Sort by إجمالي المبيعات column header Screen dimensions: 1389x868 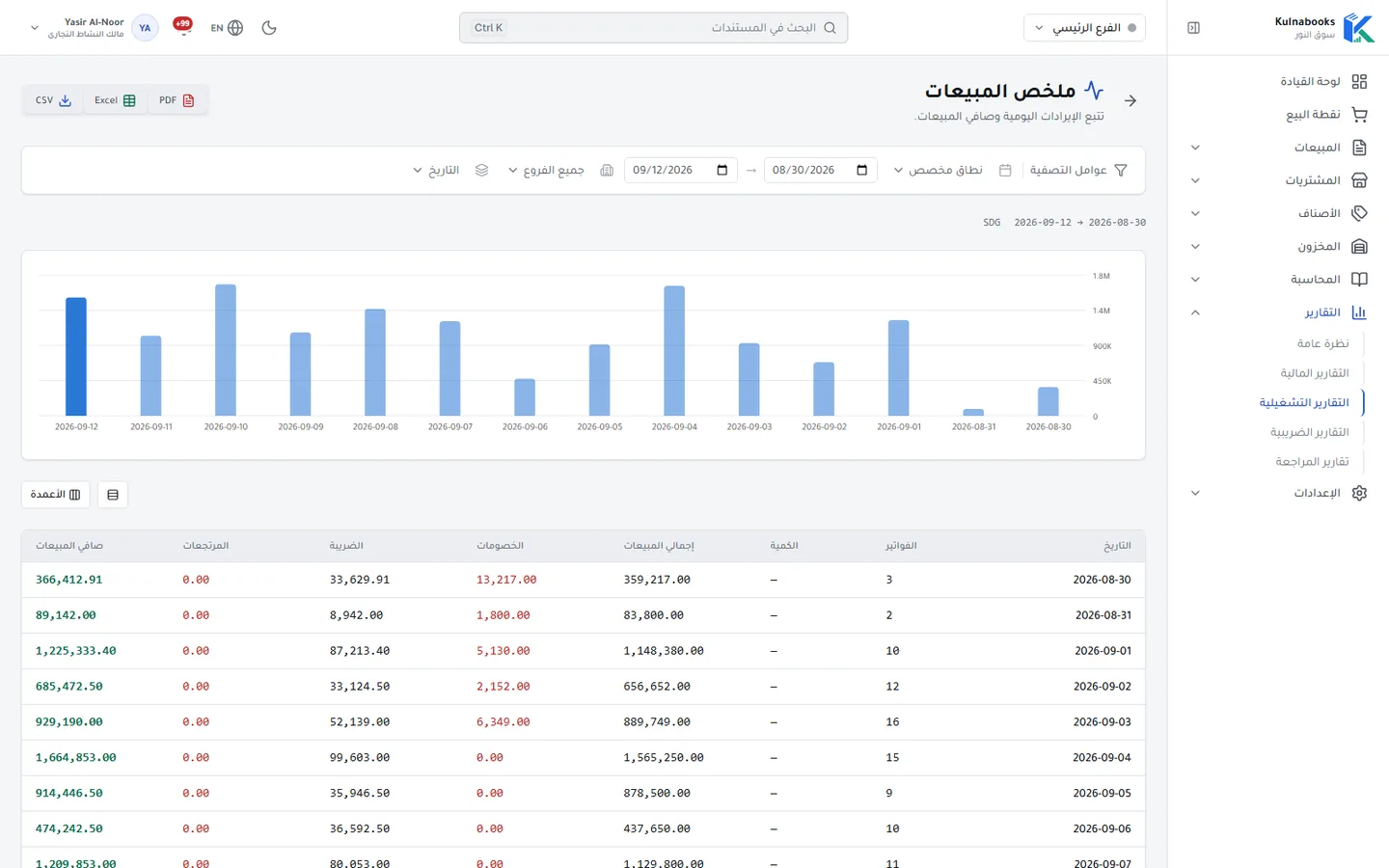(x=659, y=546)
